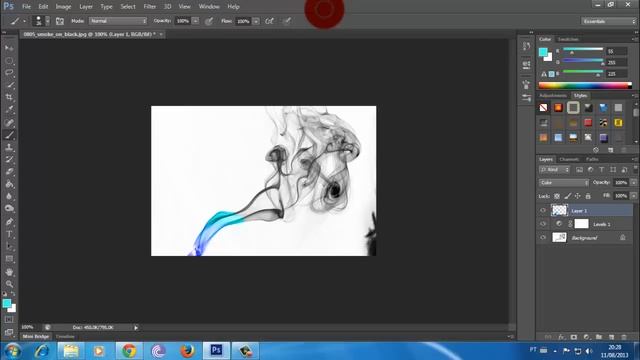Select the Move tool
This screenshot has width=640, height=360.
pyautogui.click(x=9, y=48)
